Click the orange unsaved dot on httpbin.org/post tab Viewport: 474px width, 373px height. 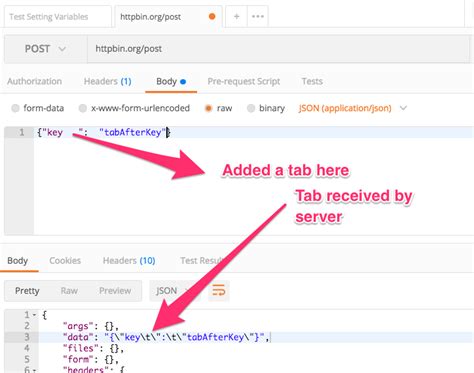pyautogui.click(x=212, y=16)
